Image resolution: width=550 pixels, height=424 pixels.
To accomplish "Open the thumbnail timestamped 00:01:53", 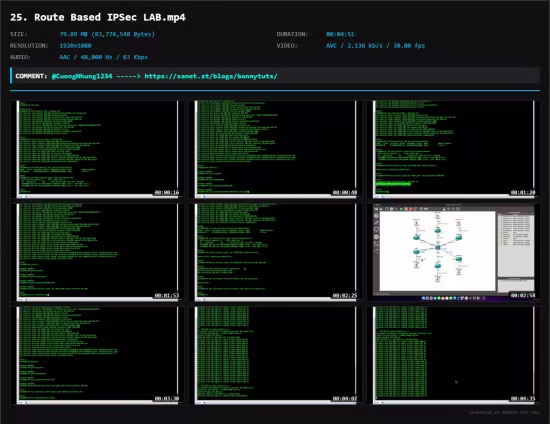I will pyautogui.click(x=97, y=252).
